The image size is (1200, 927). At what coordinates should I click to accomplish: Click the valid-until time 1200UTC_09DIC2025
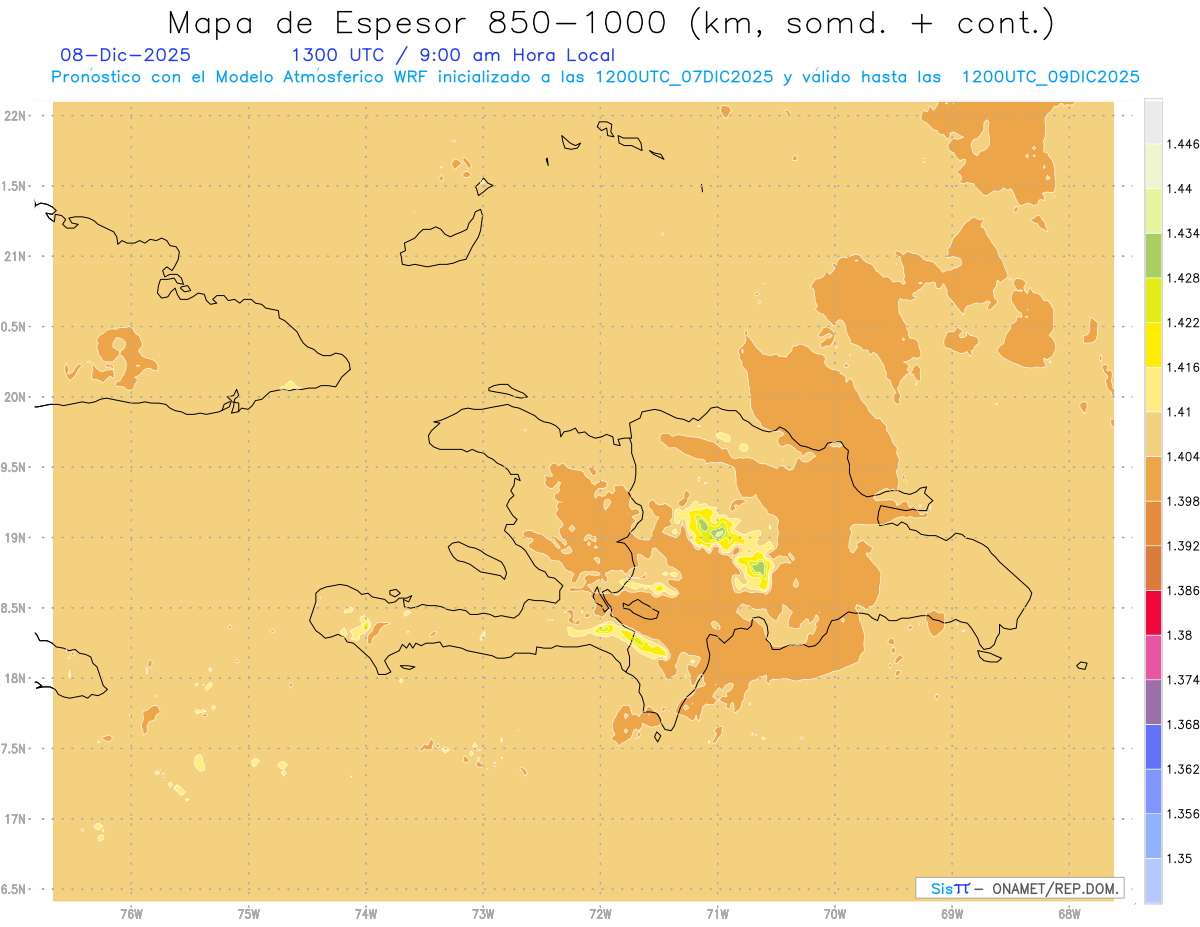coord(1050,77)
